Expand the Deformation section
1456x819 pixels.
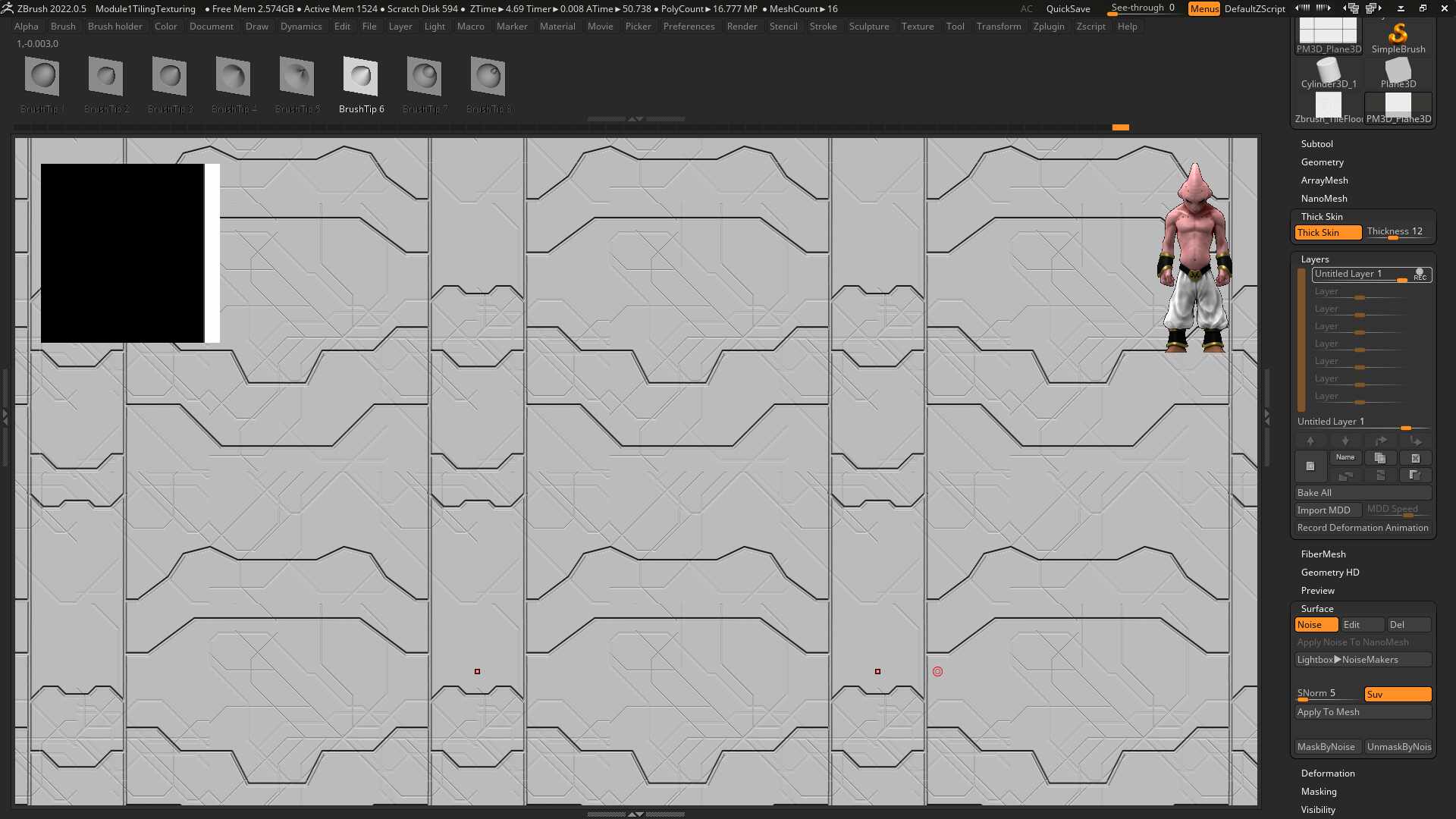[1328, 773]
